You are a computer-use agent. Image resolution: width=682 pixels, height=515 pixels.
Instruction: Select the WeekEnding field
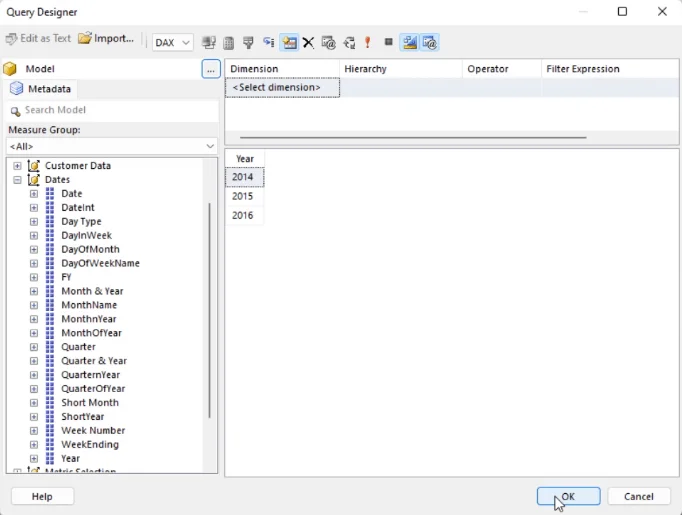(90, 445)
